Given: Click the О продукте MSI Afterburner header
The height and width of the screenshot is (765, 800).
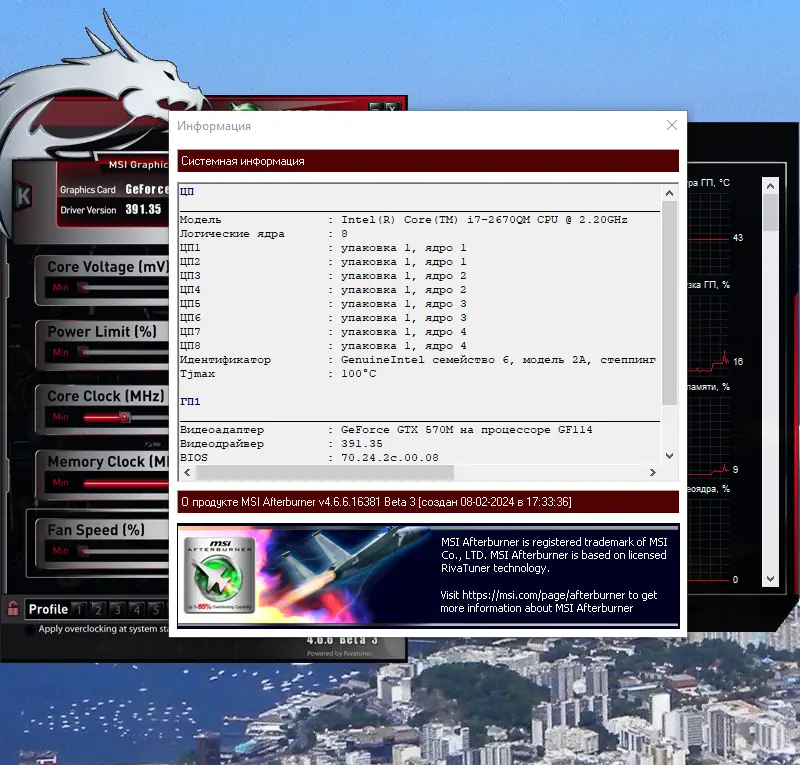Looking at the screenshot, I should pyautogui.click(x=428, y=502).
